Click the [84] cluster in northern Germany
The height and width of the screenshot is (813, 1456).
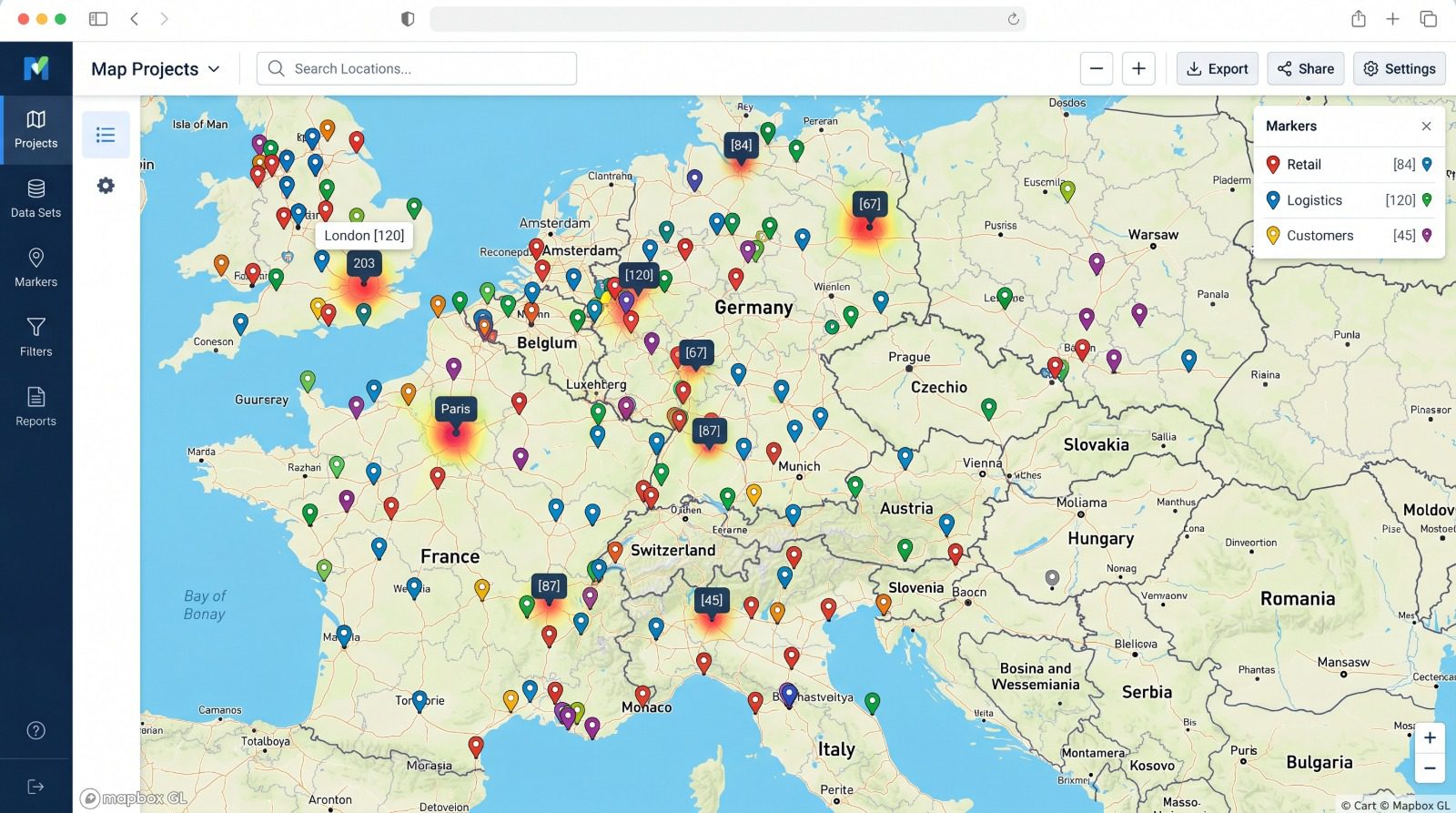[742, 145]
